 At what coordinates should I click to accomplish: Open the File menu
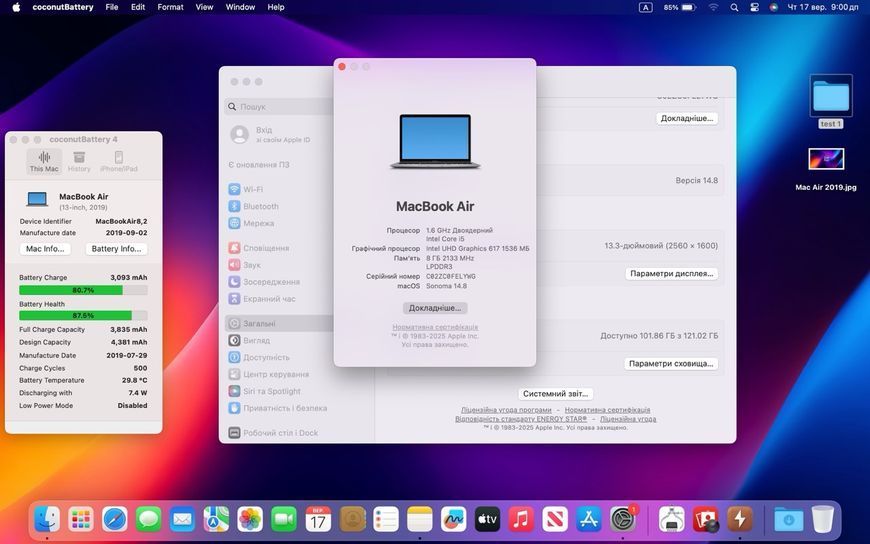point(112,7)
